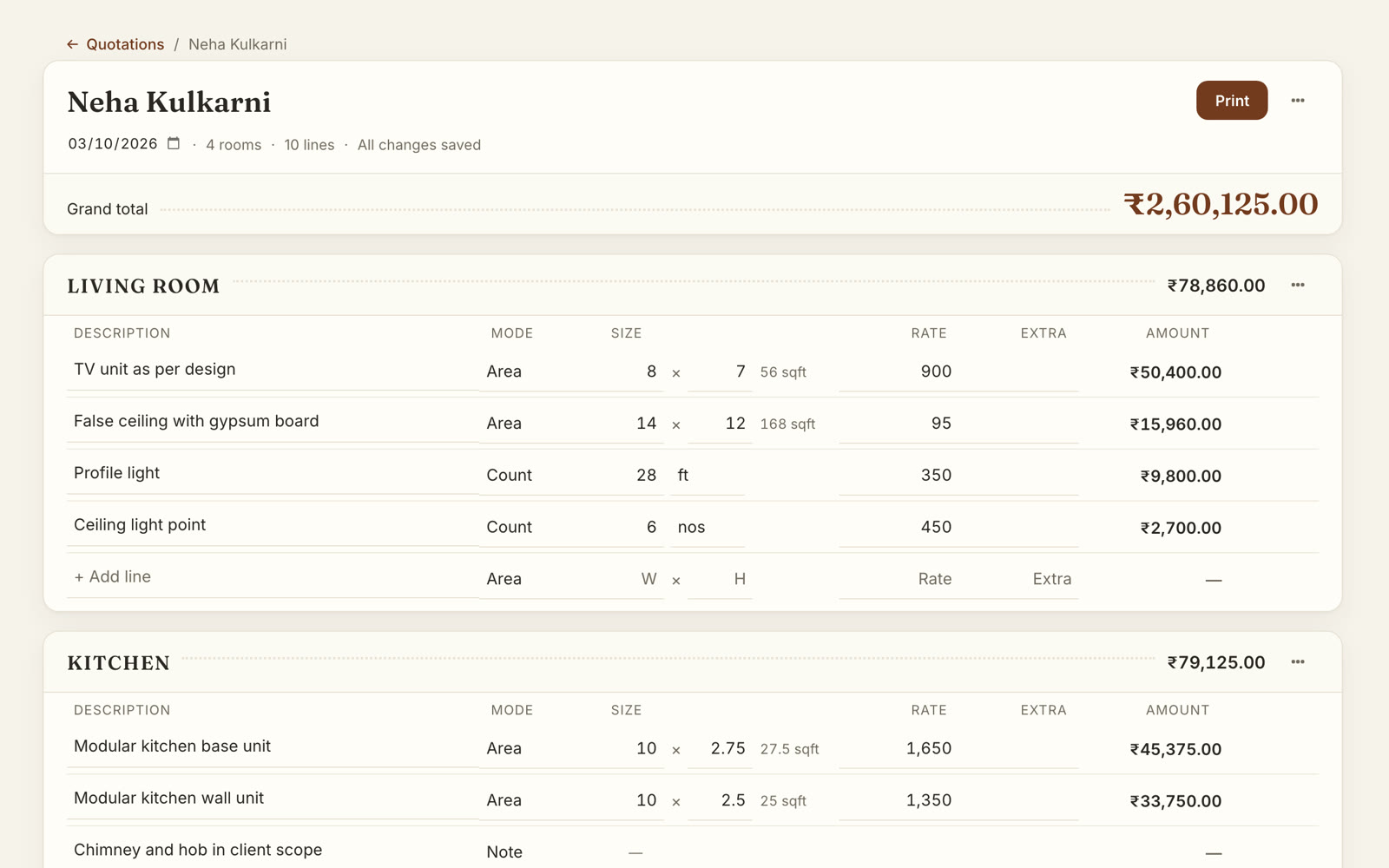The height and width of the screenshot is (868, 1389).
Task: Click the Print button
Action: 1232,101
